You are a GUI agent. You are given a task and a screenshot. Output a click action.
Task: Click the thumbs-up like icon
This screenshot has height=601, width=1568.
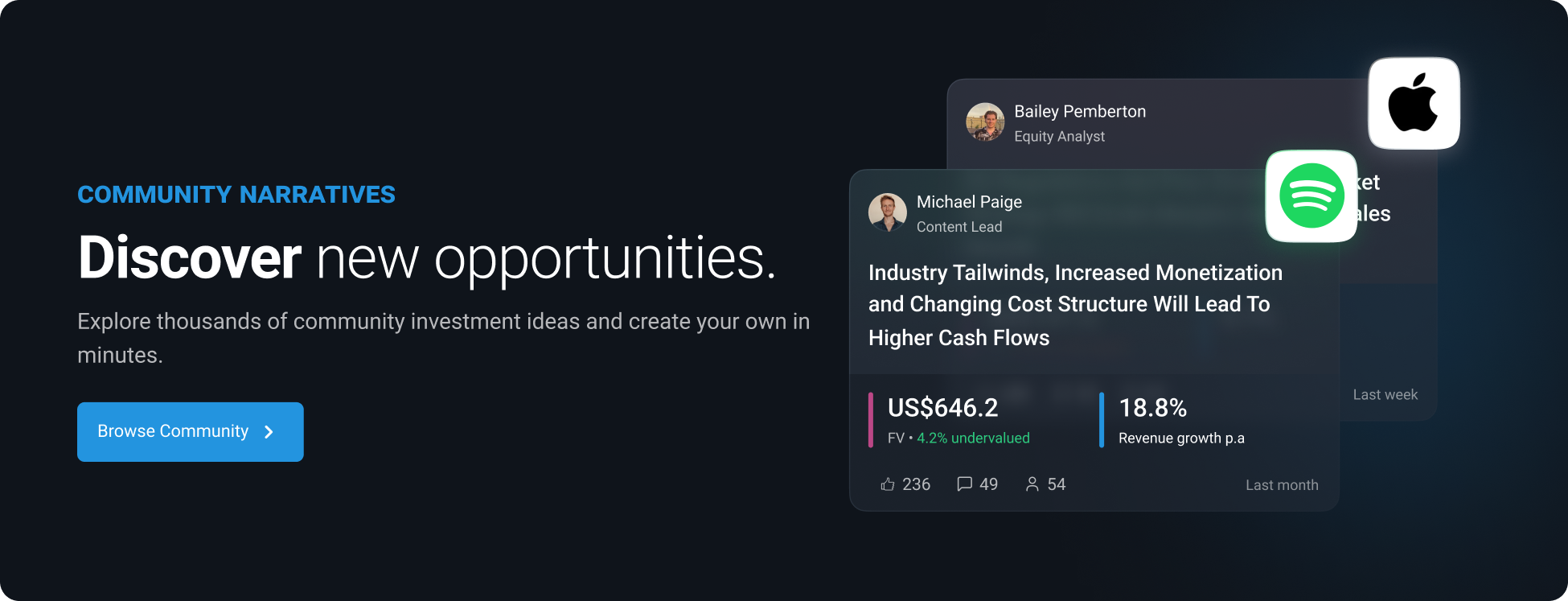[888, 484]
